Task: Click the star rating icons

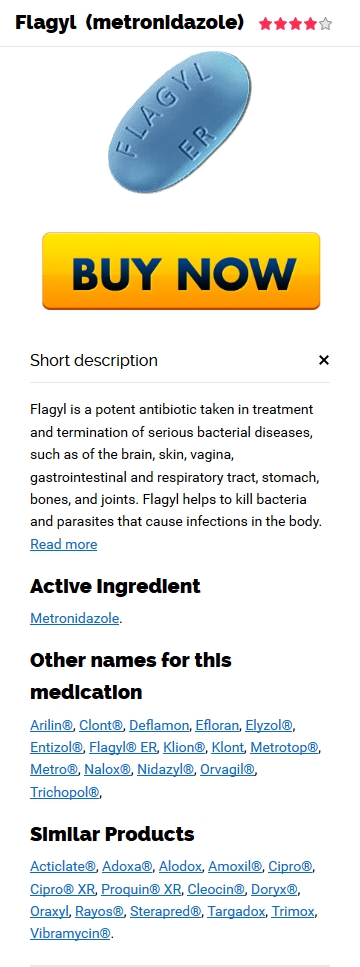Action: [x=295, y=24]
